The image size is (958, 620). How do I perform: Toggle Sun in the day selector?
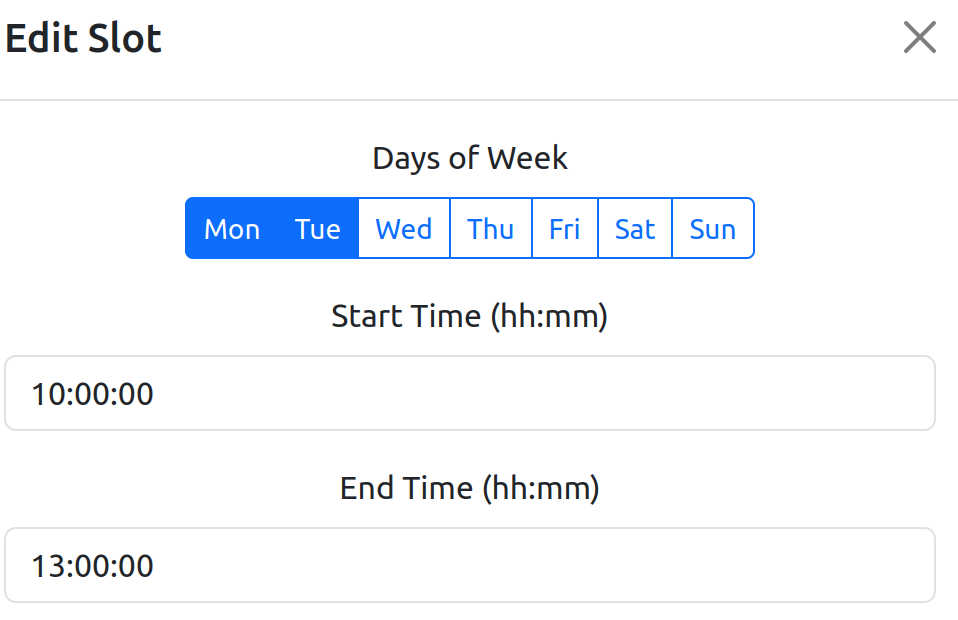click(x=712, y=228)
